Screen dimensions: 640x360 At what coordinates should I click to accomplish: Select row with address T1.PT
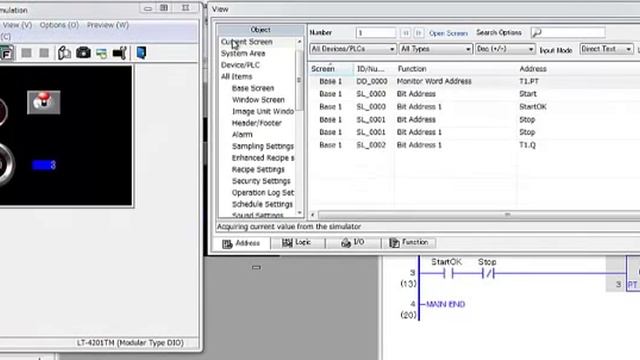pyautogui.click(x=474, y=81)
